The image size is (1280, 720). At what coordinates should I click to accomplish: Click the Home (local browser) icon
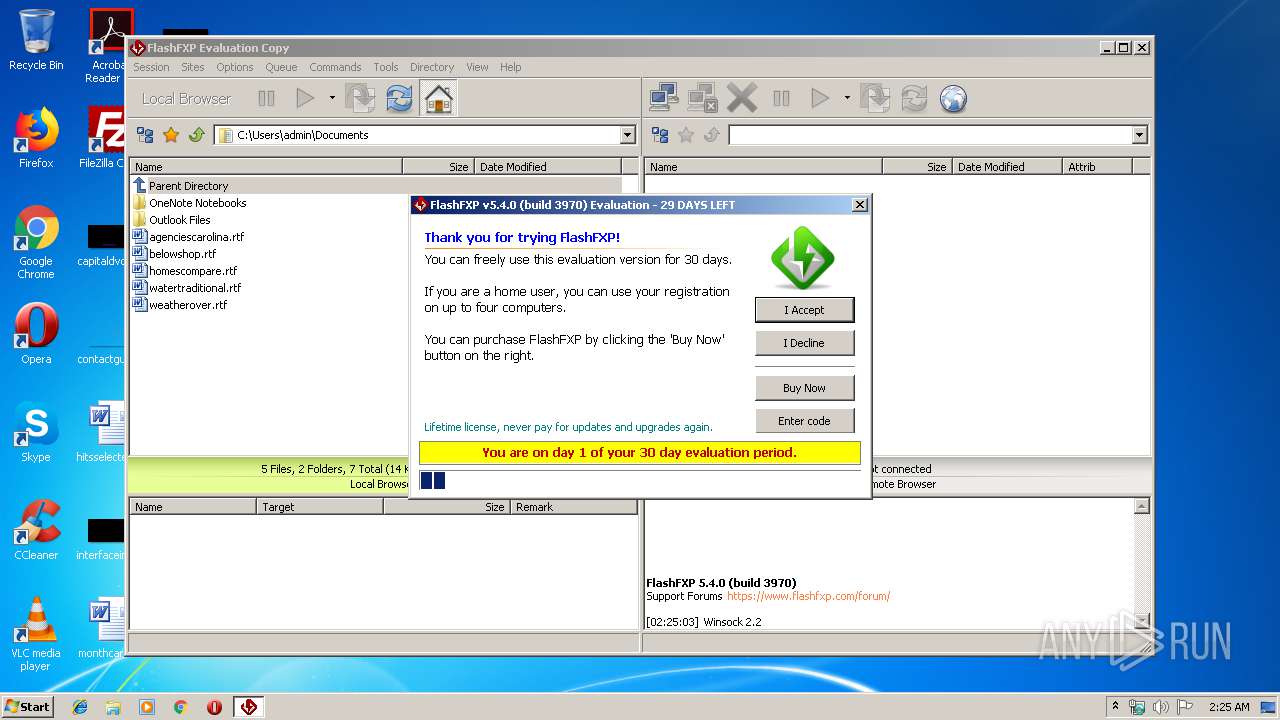click(438, 98)
